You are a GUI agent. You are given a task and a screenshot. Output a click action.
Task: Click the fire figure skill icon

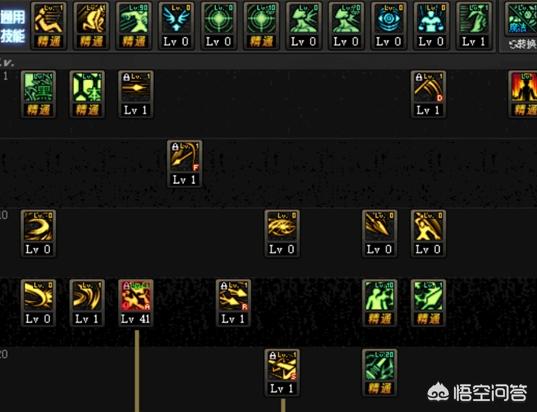523,94
